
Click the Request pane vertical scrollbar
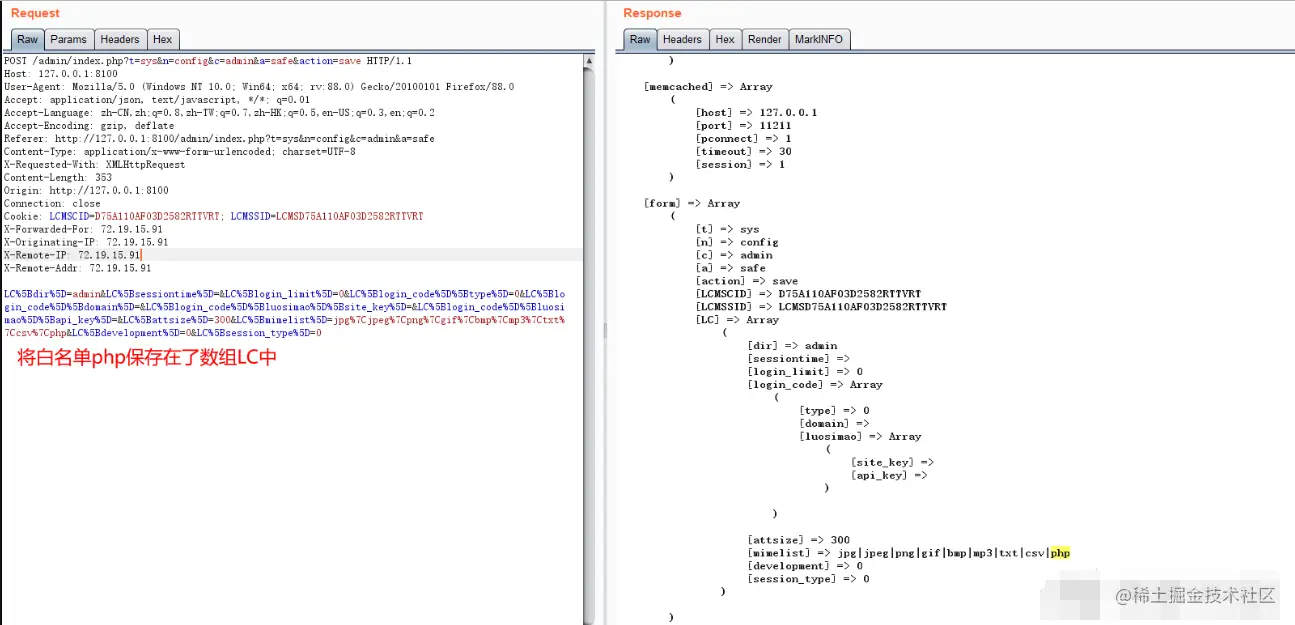(589, 340)
